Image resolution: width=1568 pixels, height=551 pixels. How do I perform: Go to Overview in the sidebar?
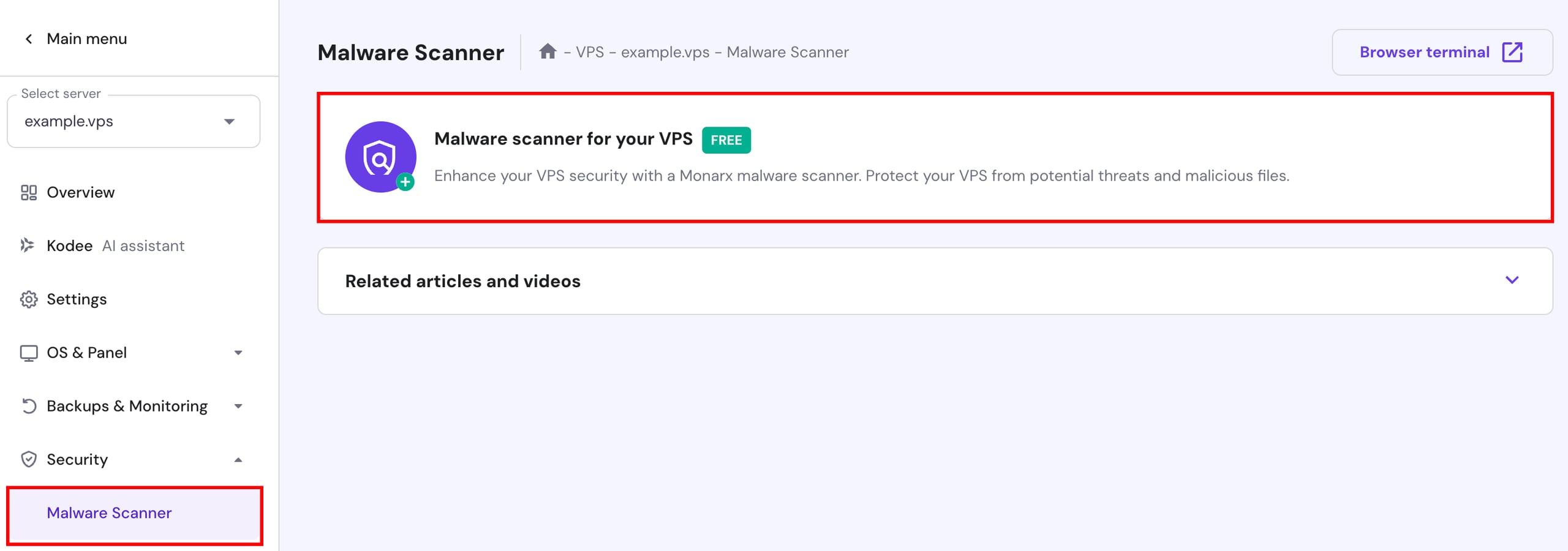(x=80, y=193)
